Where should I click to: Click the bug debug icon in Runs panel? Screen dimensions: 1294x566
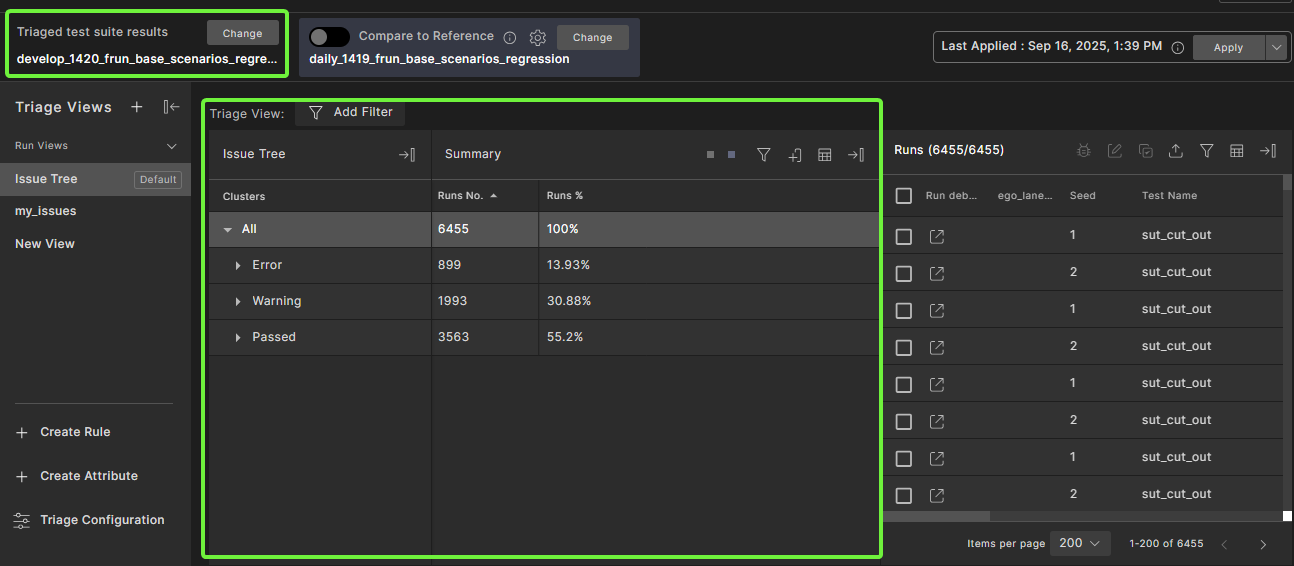1084,151
